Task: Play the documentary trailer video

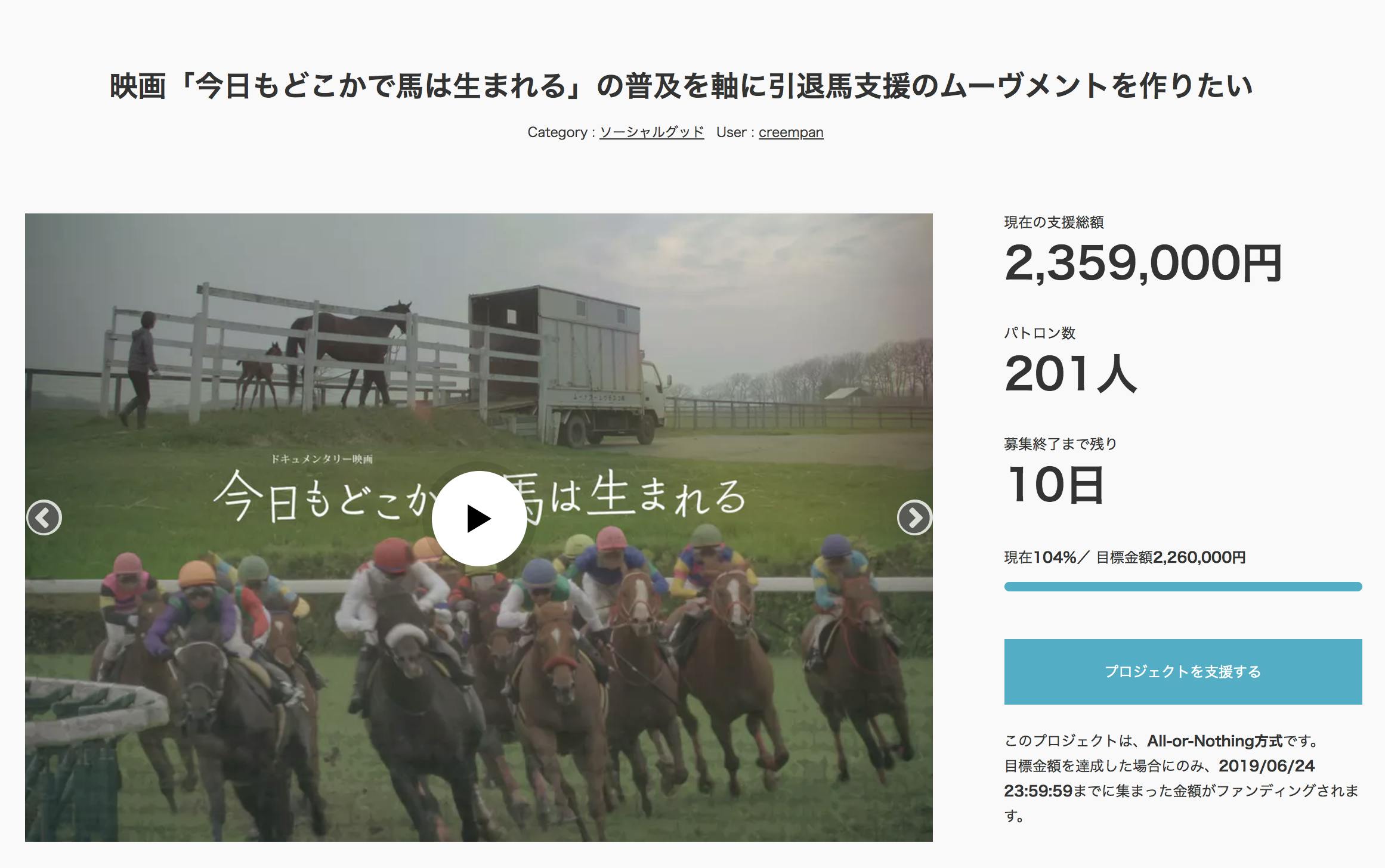Action: pyautogui.click(x=479, y=519)
